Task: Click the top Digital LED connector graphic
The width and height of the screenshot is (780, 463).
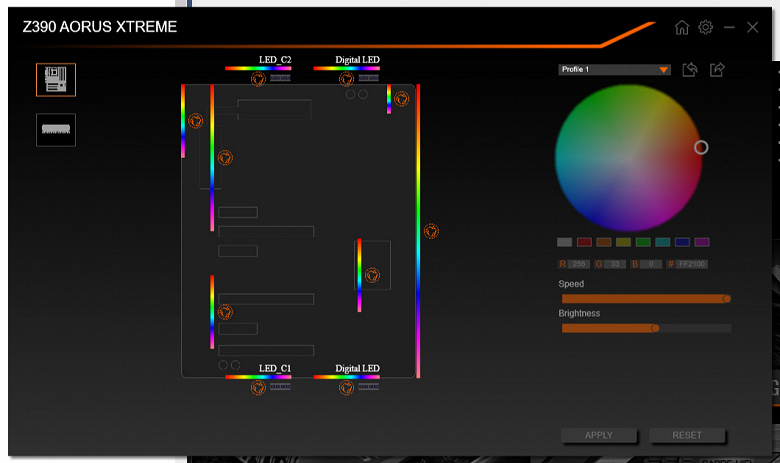Action: (369, 78)
